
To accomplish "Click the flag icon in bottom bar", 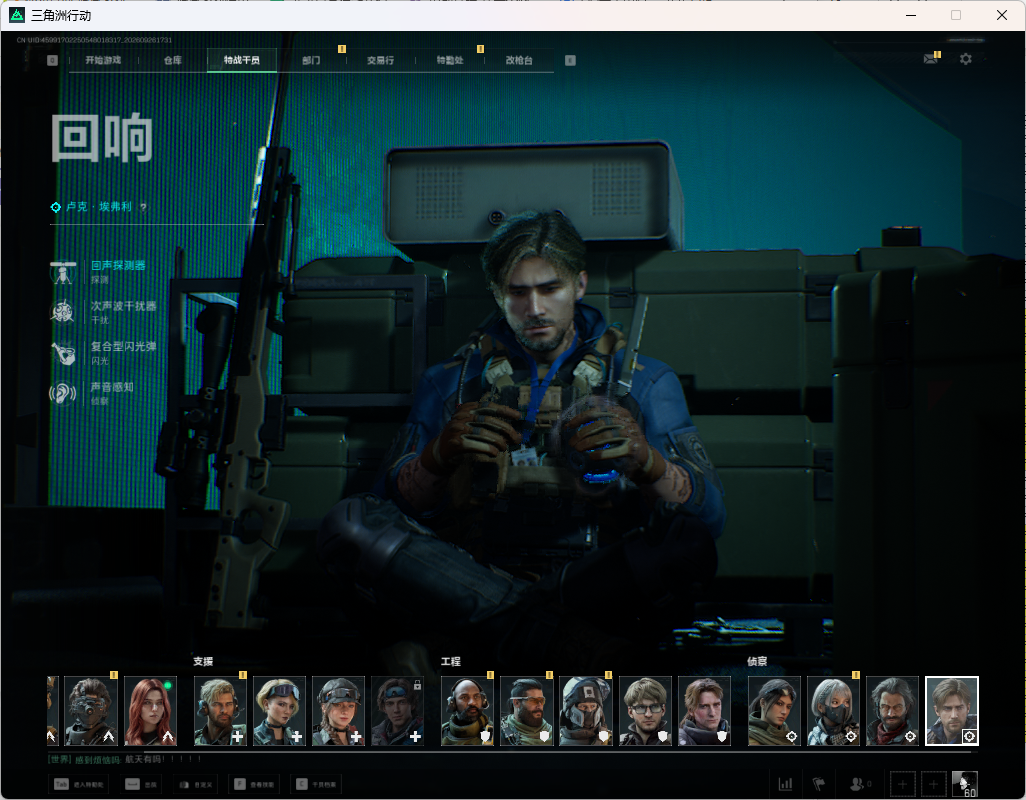I will click(x=819, y=784).
